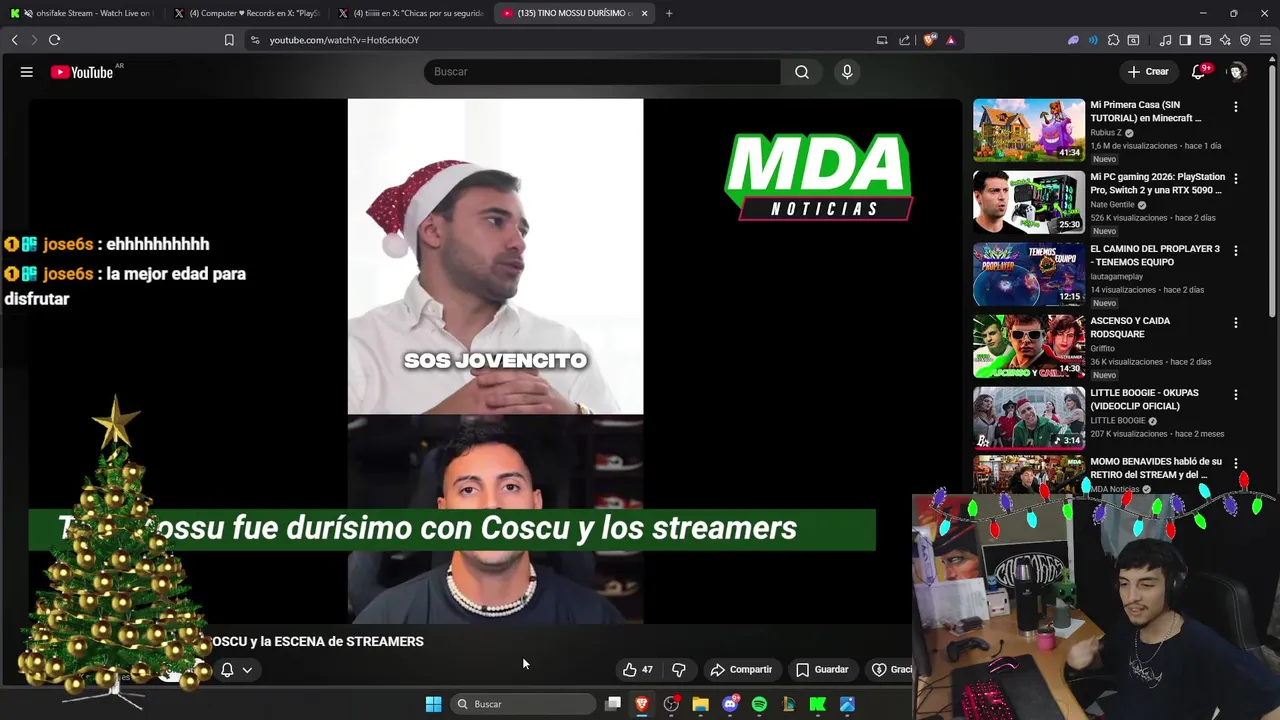Open options for ASCENSO Y CAIDA RODSQUARE video
Screen dimensions: 1280x720
coord(1236,323)
